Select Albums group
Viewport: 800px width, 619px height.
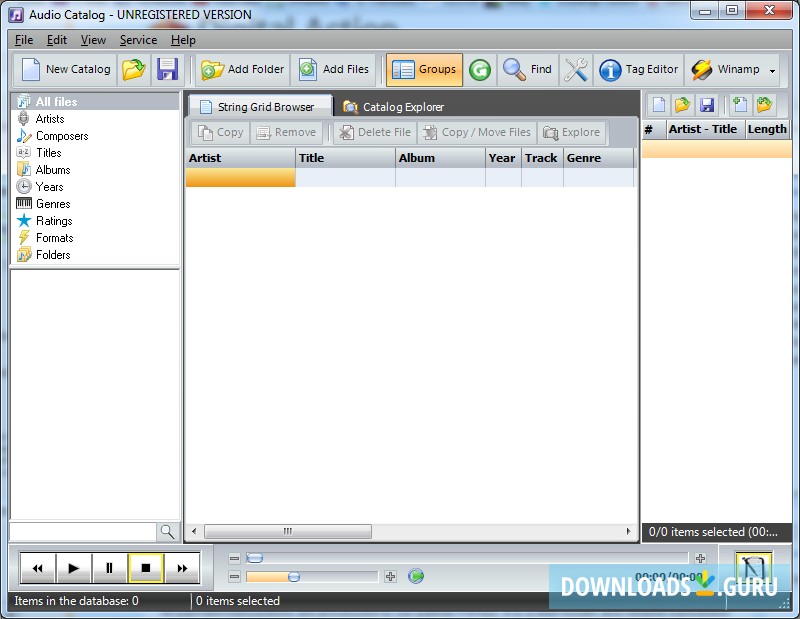[x=53, y=170]
